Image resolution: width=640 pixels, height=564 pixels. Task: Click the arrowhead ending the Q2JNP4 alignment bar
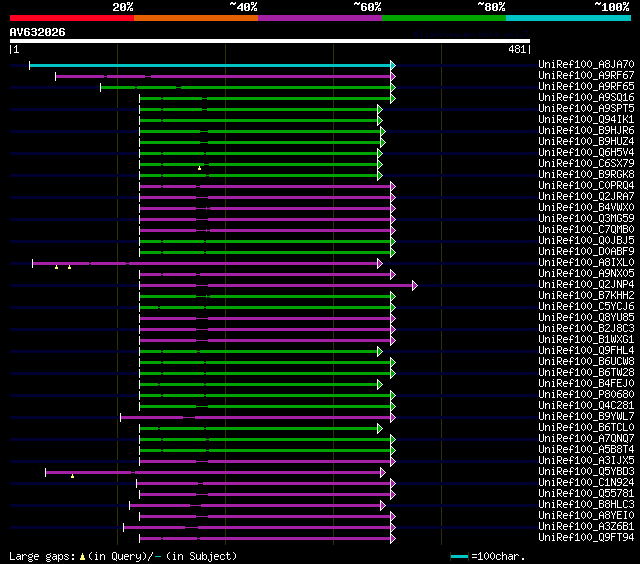click(x=414, y=285)
